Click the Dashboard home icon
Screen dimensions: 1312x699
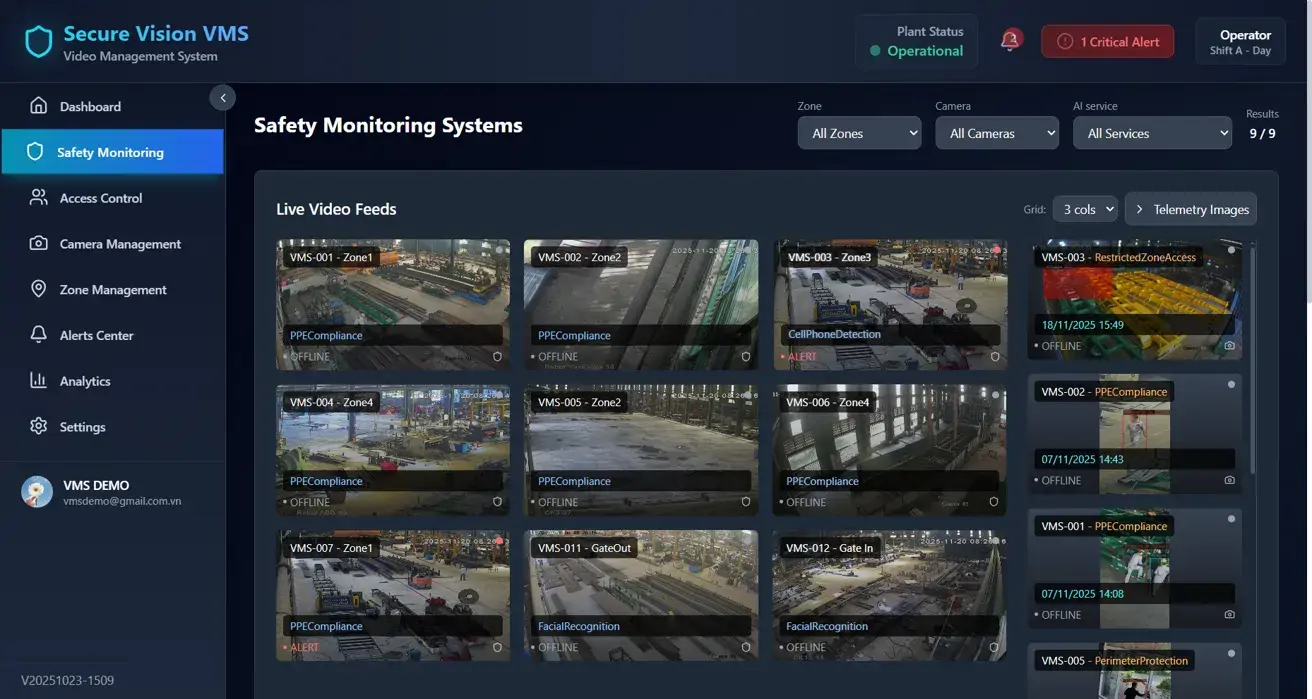pos(39,106)
